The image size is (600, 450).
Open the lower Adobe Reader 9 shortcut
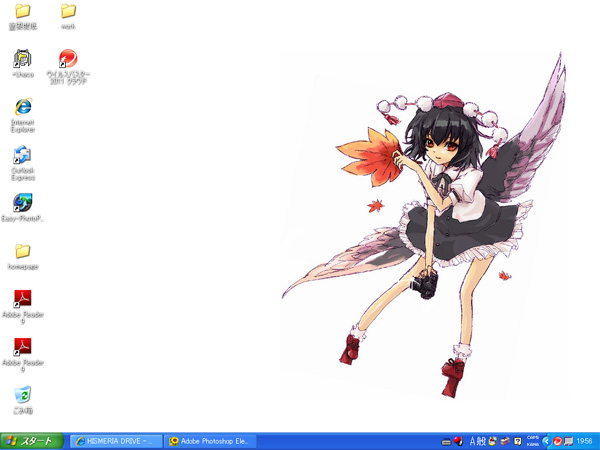coord(22,346)
